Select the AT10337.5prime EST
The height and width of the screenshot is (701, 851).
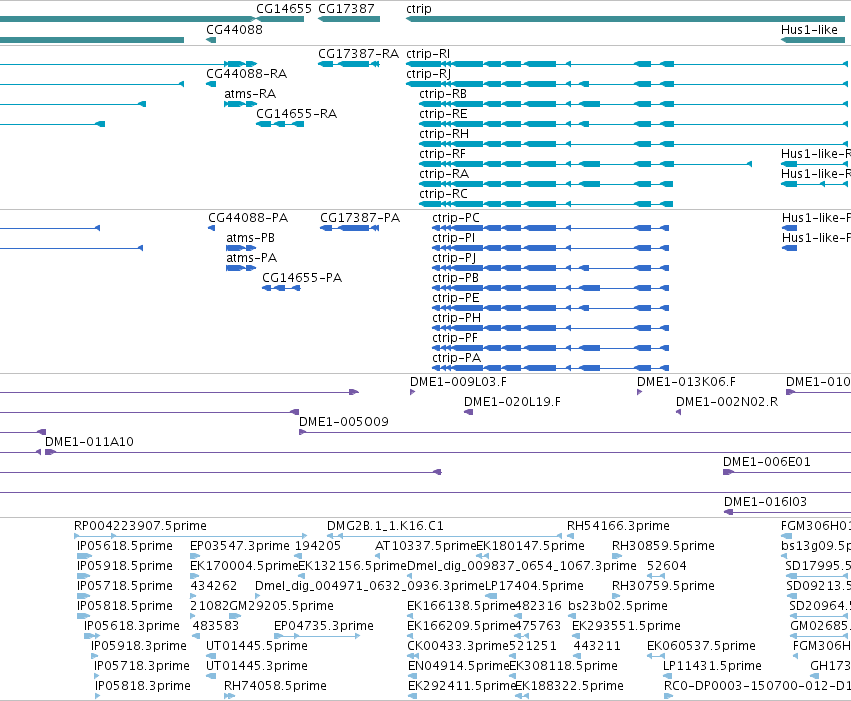tap(377, 556)
